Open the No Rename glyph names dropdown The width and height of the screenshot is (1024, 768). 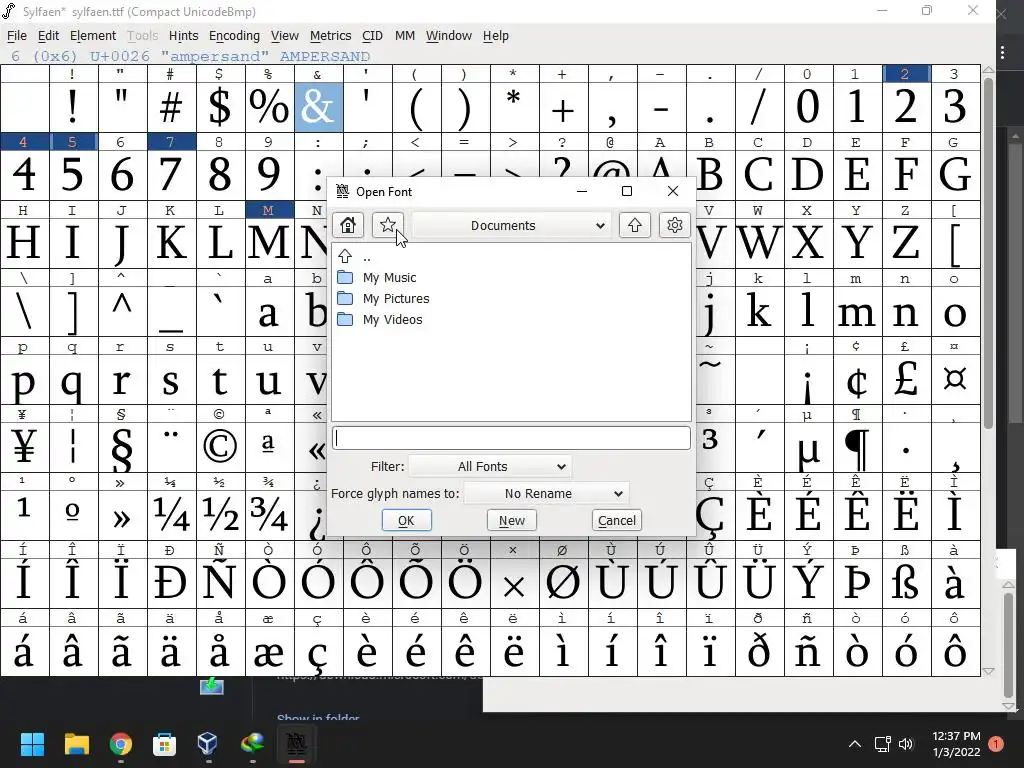pyautogui.click(x=547, y=494)
